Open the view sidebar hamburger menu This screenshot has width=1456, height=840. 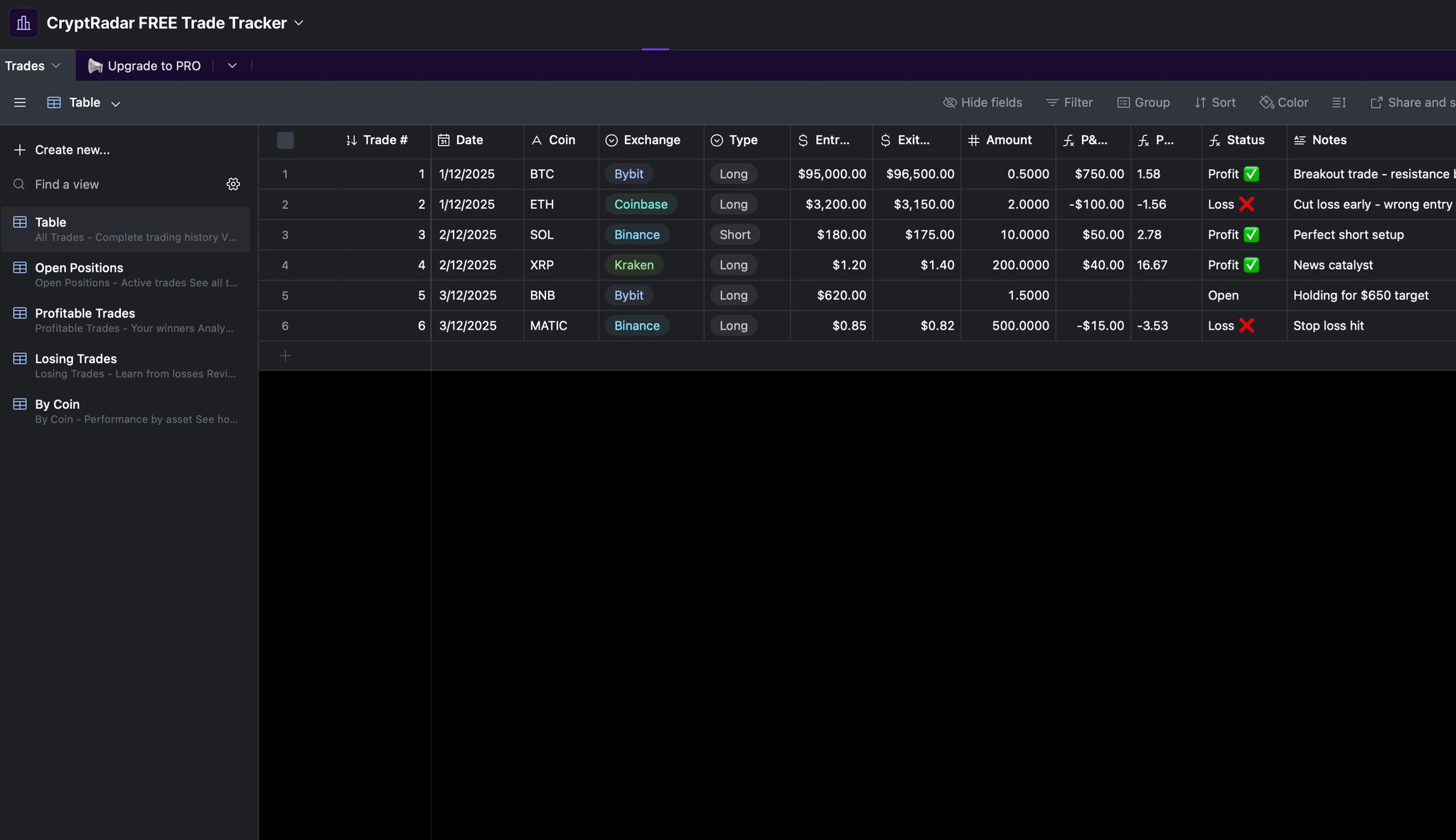pyautogui.click(x=20, y=102)
